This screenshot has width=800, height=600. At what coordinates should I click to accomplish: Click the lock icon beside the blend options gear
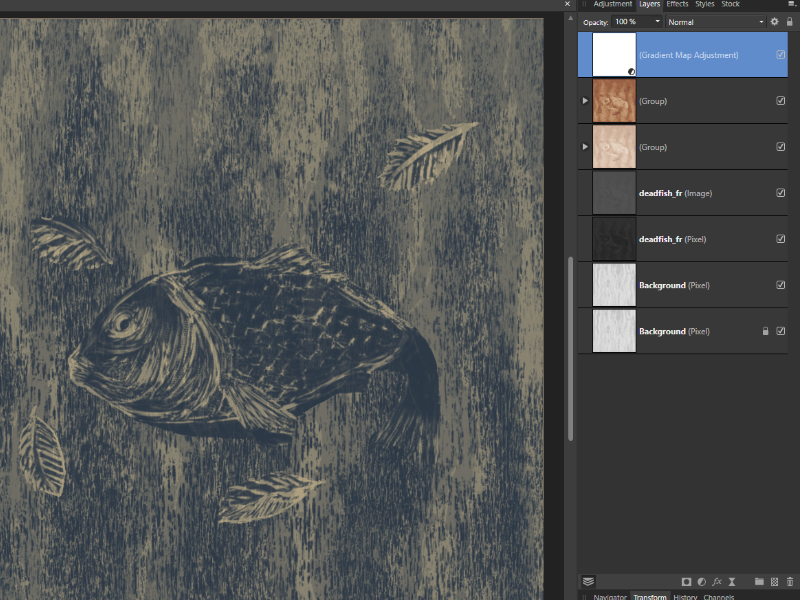[790, 22]
